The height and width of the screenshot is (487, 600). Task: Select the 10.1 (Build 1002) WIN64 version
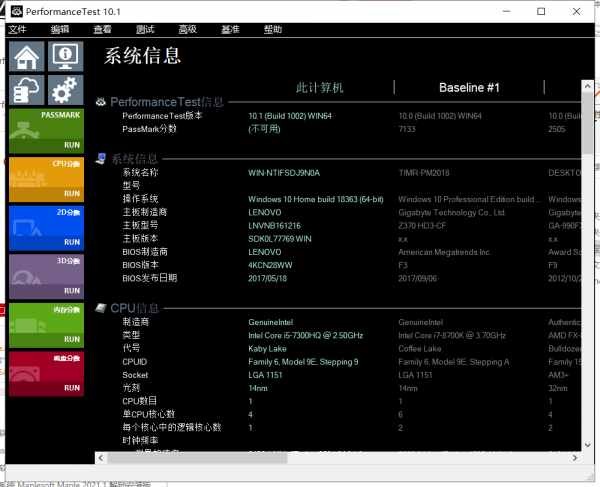click(290, 116)
